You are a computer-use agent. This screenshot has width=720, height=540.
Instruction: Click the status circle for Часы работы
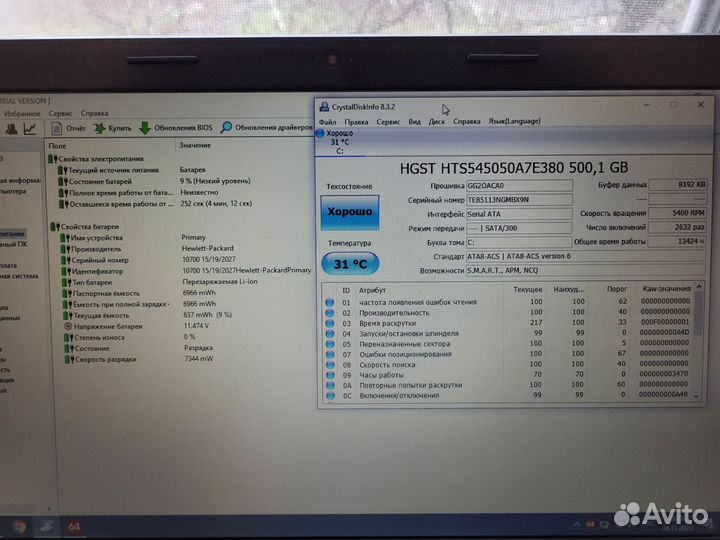coord(330,375)
